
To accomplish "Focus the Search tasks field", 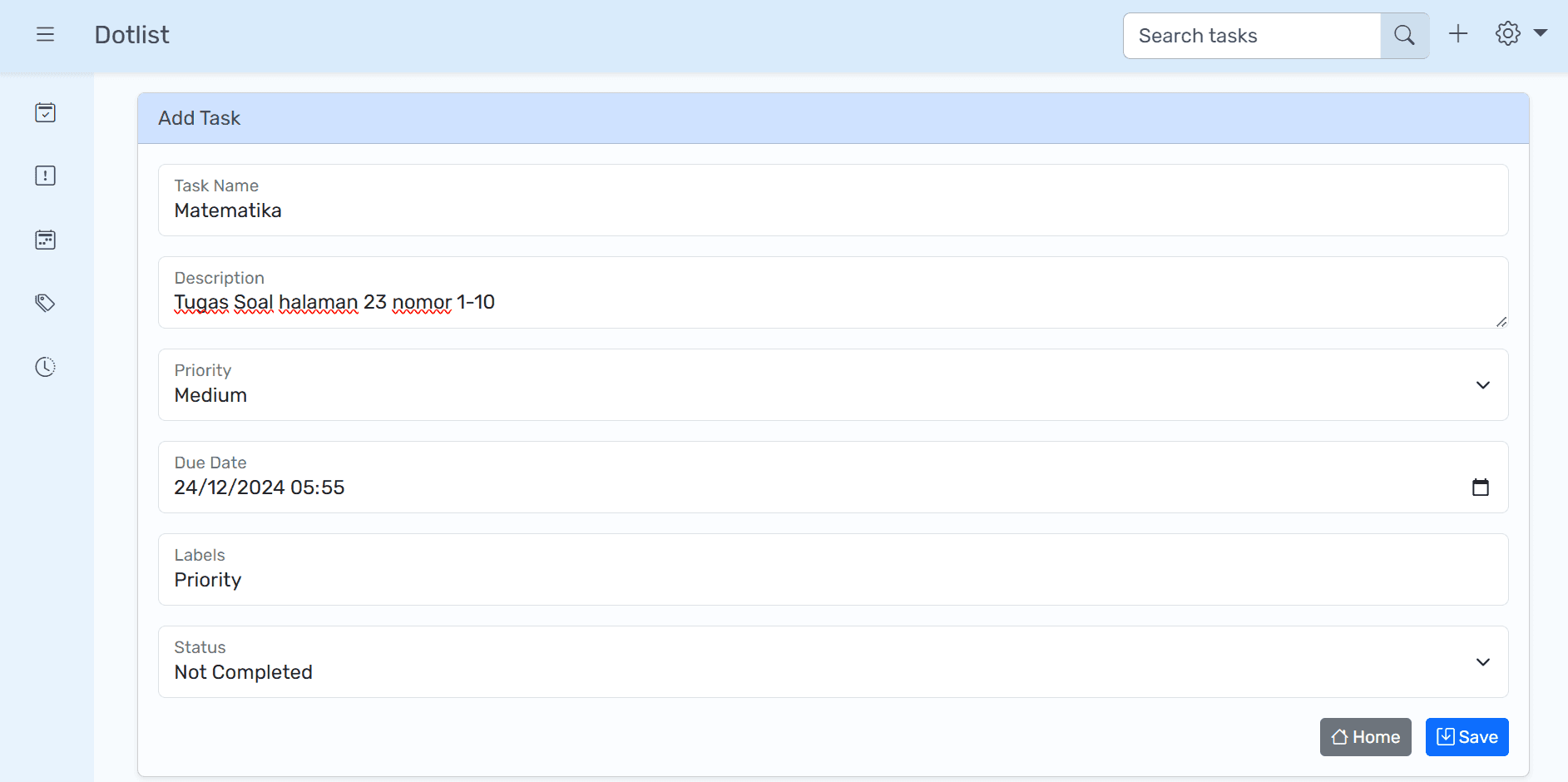I will (x=1252, y=36).
